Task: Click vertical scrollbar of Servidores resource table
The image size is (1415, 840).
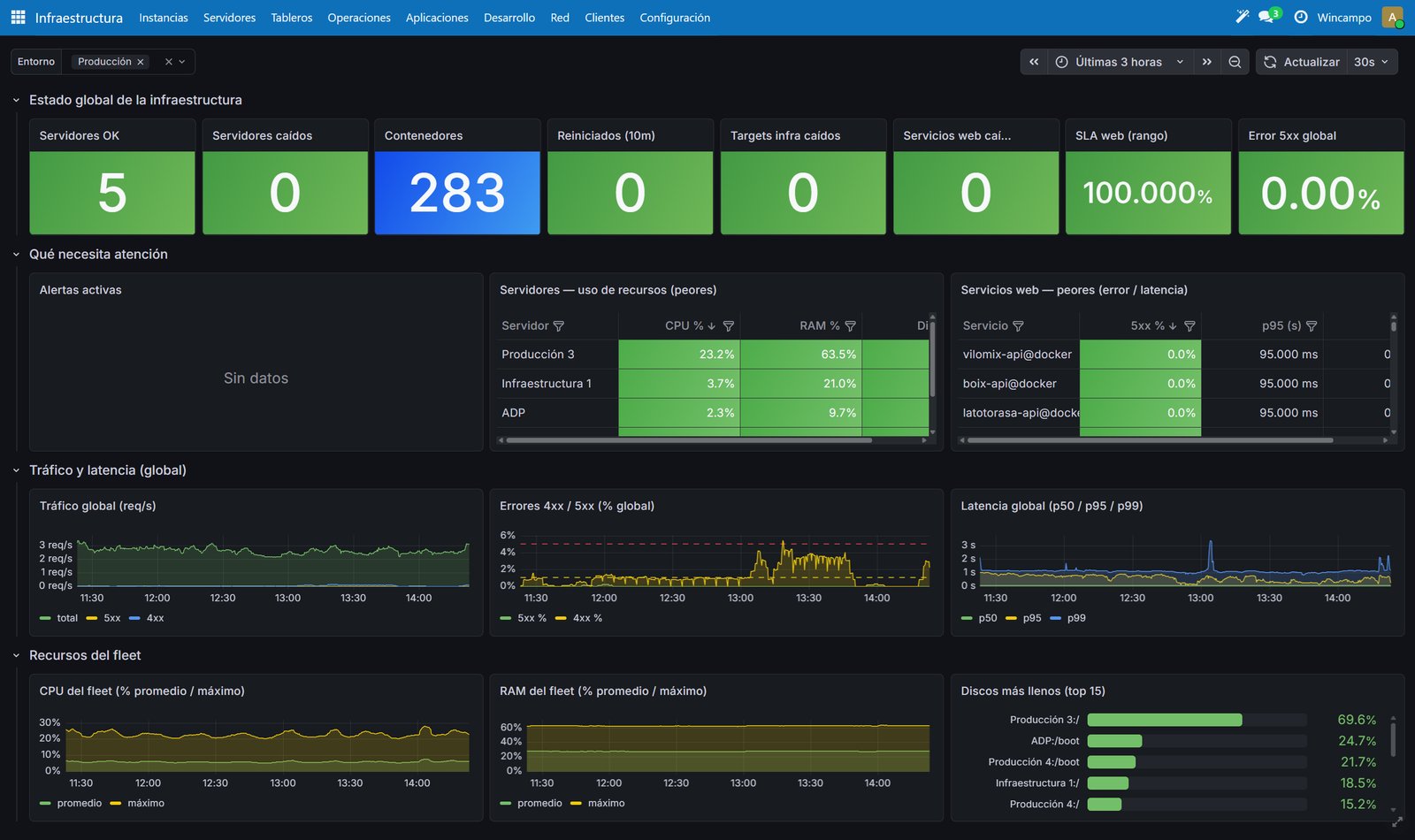Action: [x=932, y=358]
